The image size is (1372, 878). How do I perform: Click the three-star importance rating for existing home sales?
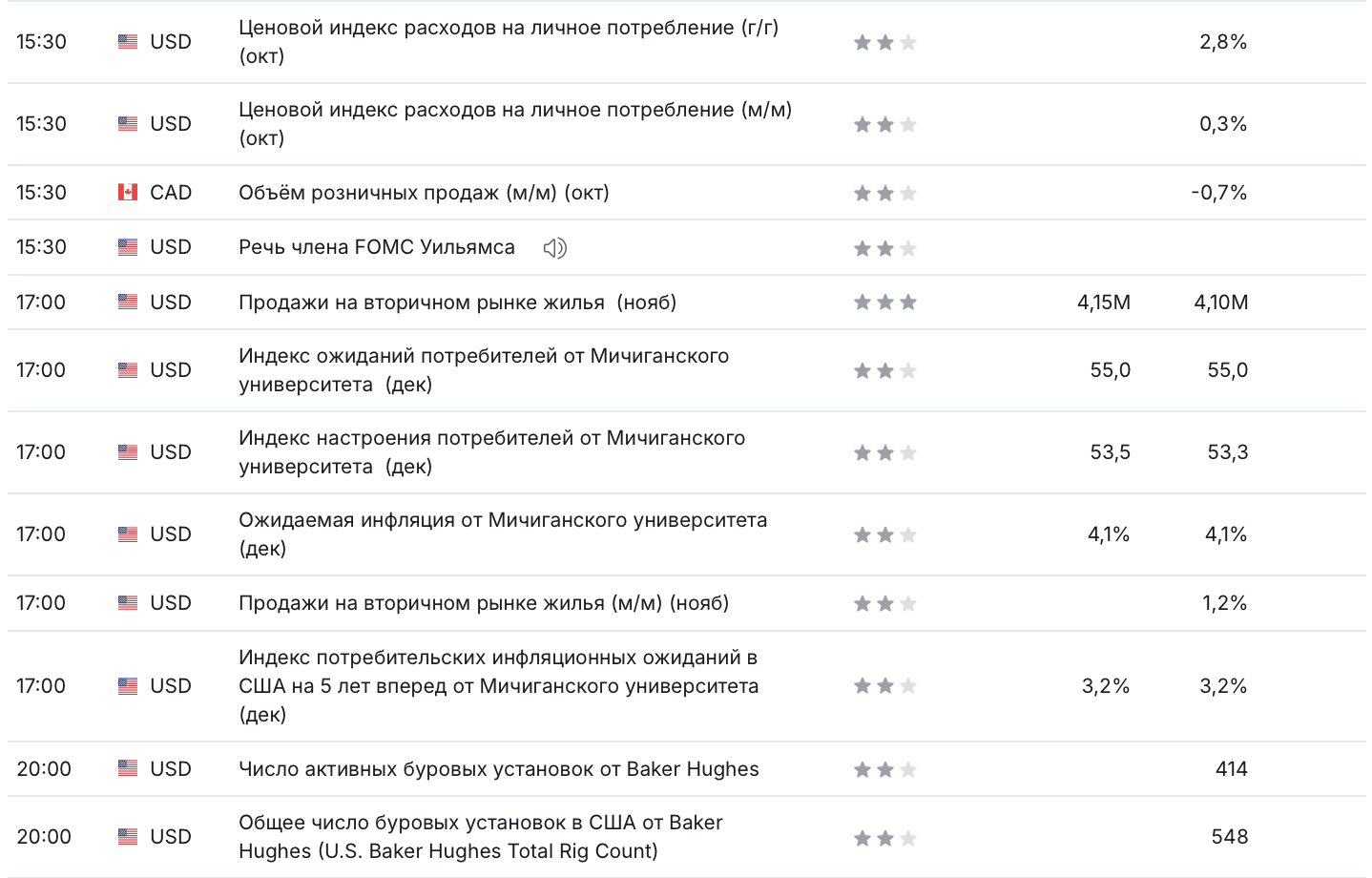(885, 303)
